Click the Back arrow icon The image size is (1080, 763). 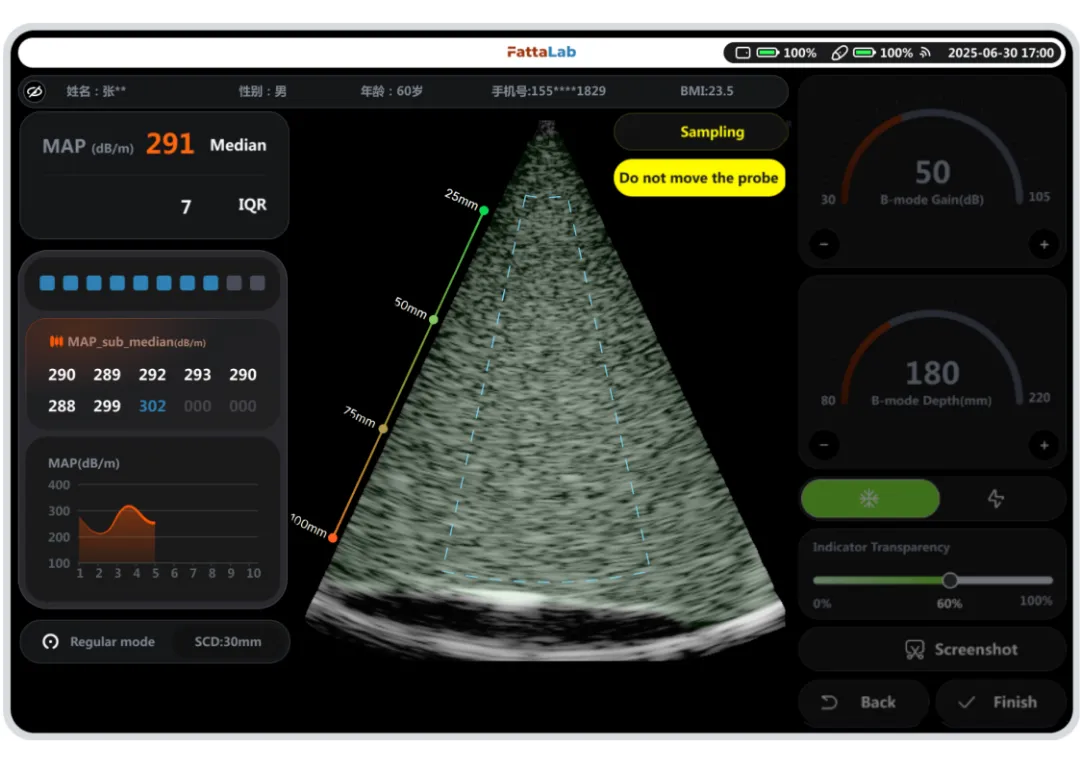829,702
